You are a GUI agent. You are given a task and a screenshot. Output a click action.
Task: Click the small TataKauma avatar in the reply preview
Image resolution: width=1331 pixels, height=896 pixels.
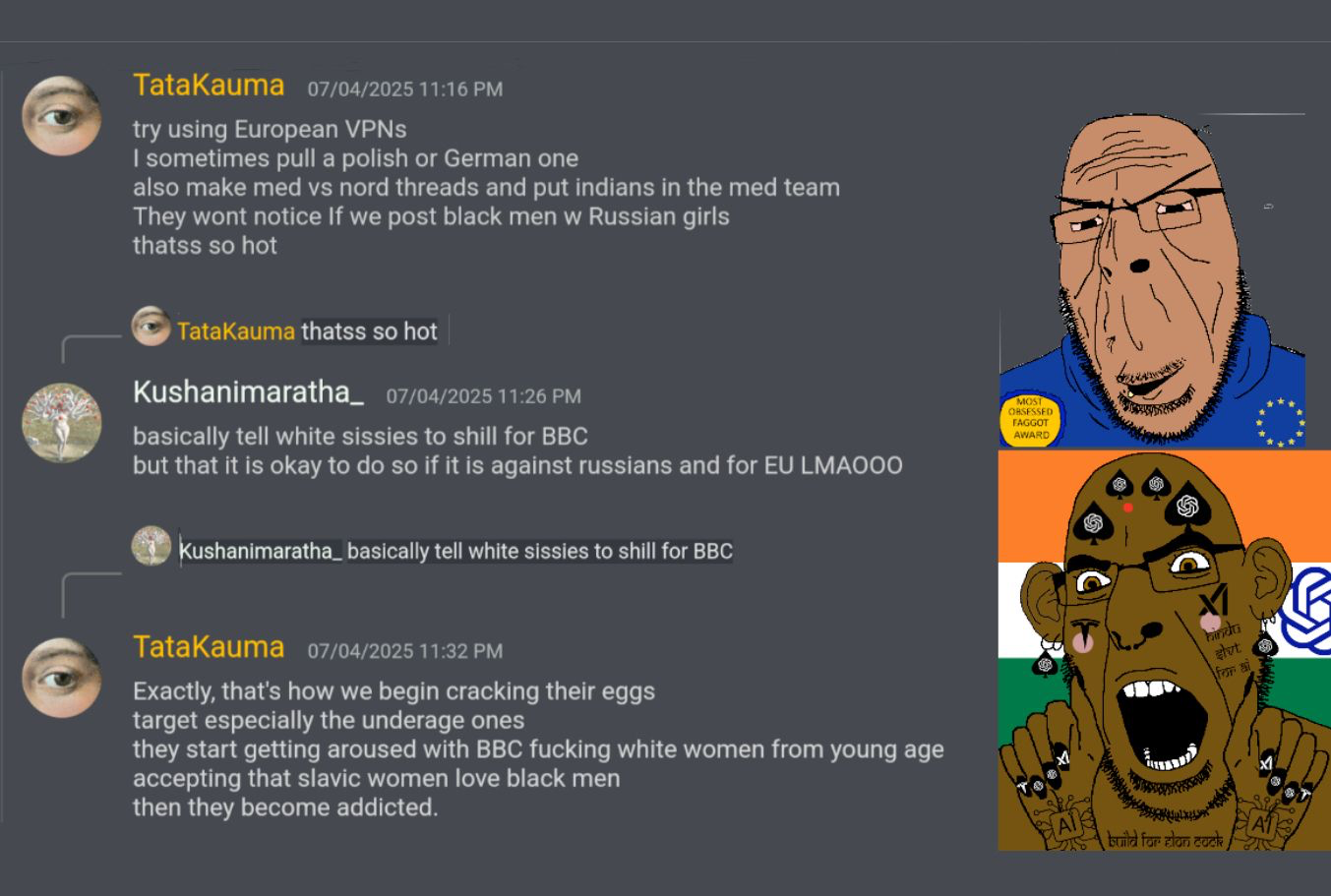tap(151, 327)
